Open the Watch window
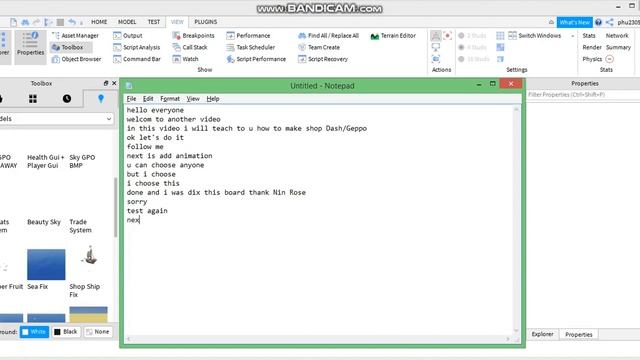Screen dimensions: 640x360 pos(185,59)
